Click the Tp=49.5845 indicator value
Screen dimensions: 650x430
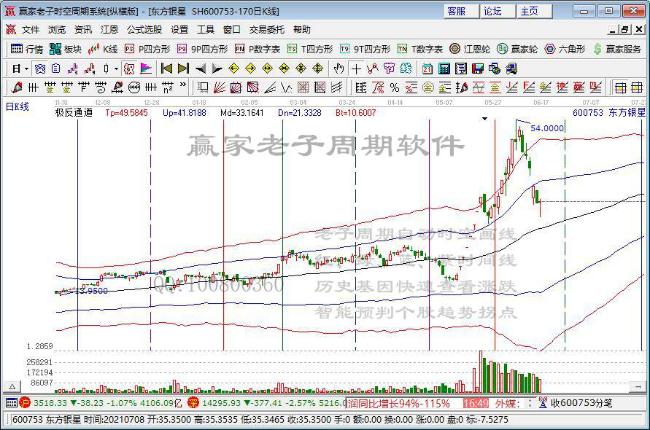point(126,112)
